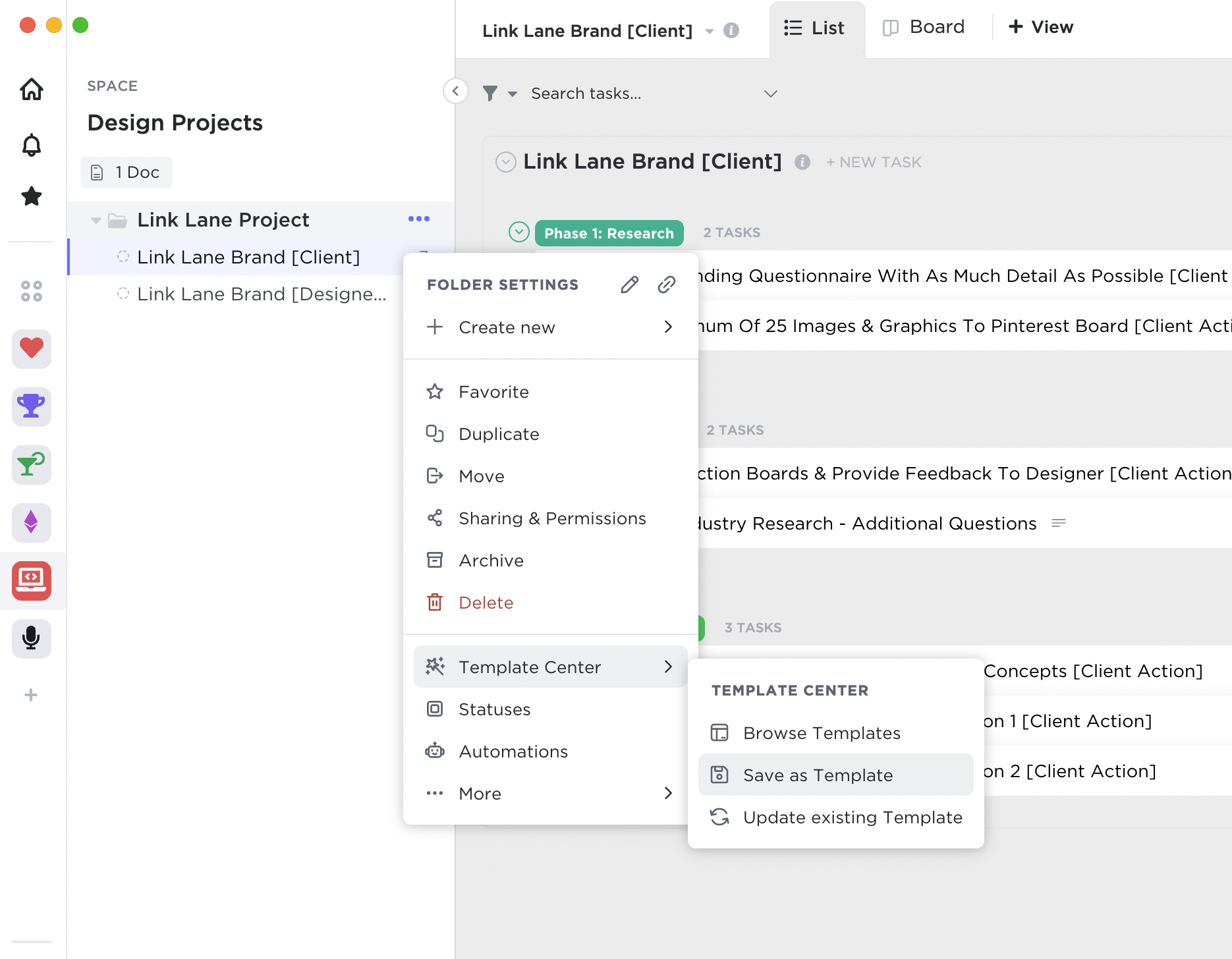Open the Favorites star in sidebar
Image resolution: width=1232 pixels, height=959 pixels.
point(32,196)
